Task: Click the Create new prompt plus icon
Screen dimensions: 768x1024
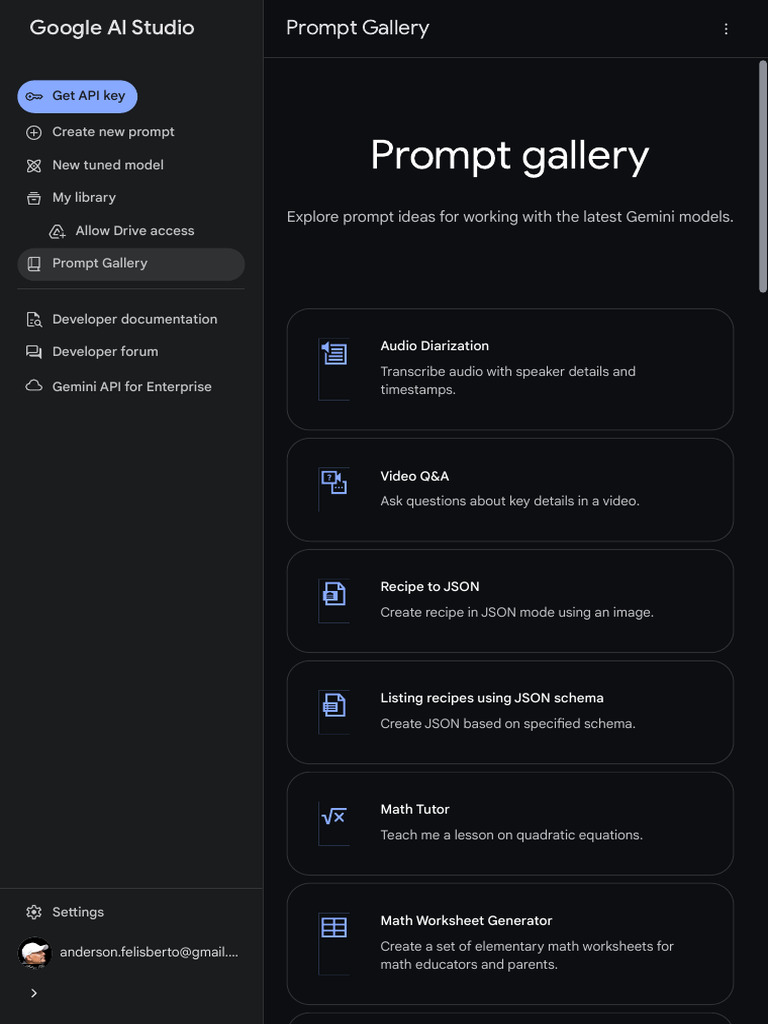Action: (x=34, y=132)
